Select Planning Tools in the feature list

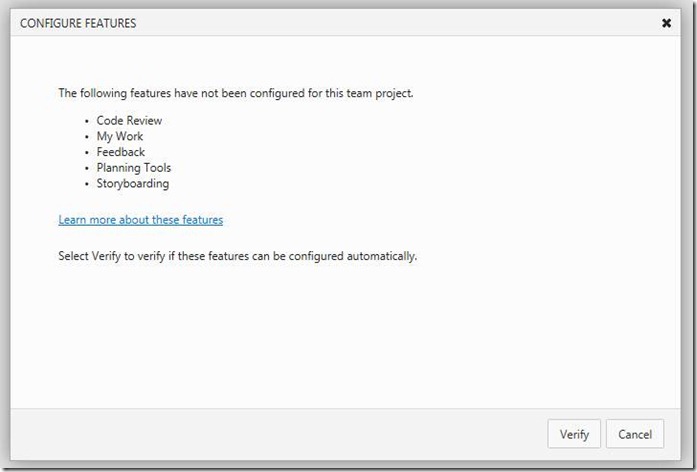pos(134,168)
